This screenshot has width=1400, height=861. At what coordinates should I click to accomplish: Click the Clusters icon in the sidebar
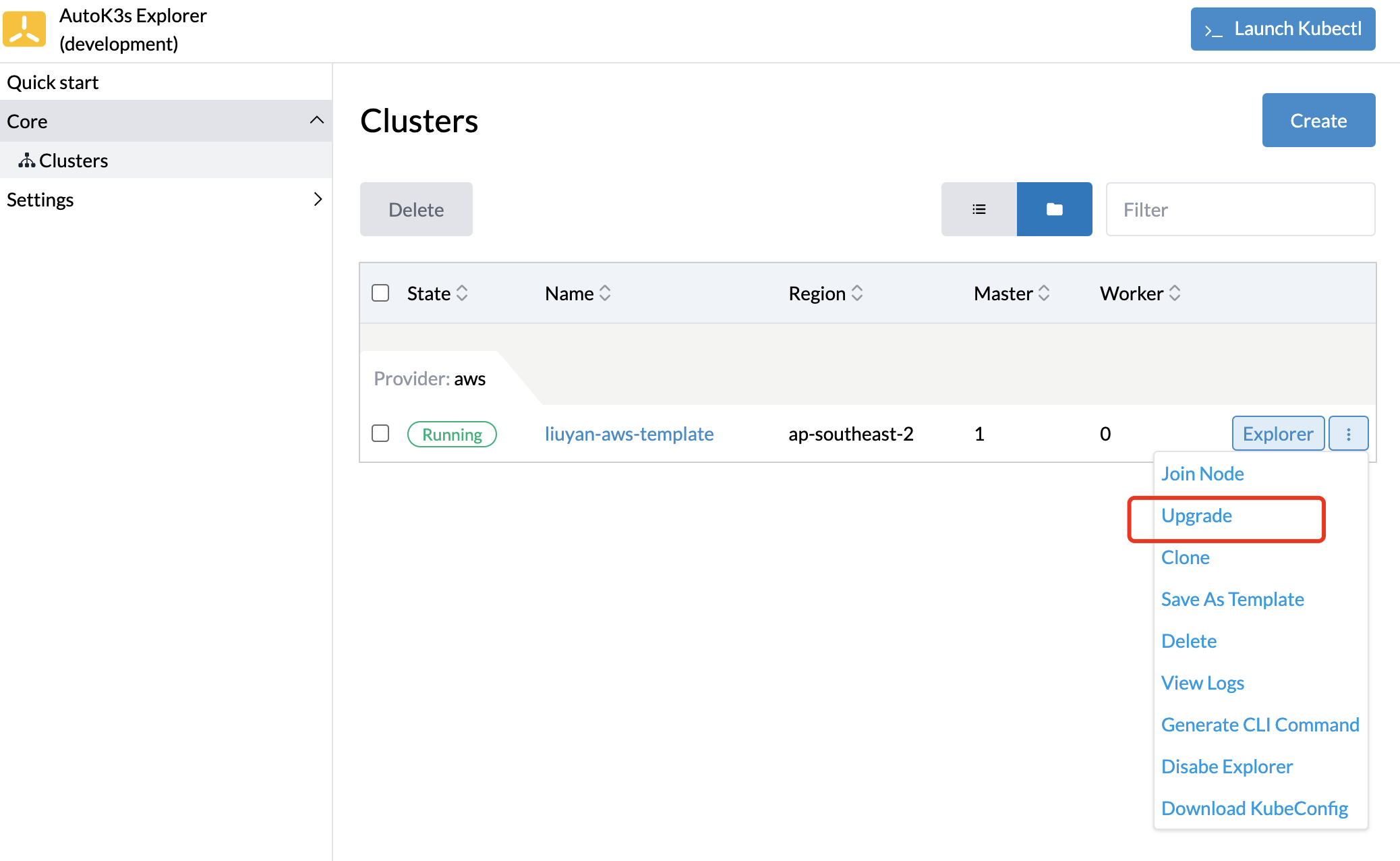[x=26, y=160]
